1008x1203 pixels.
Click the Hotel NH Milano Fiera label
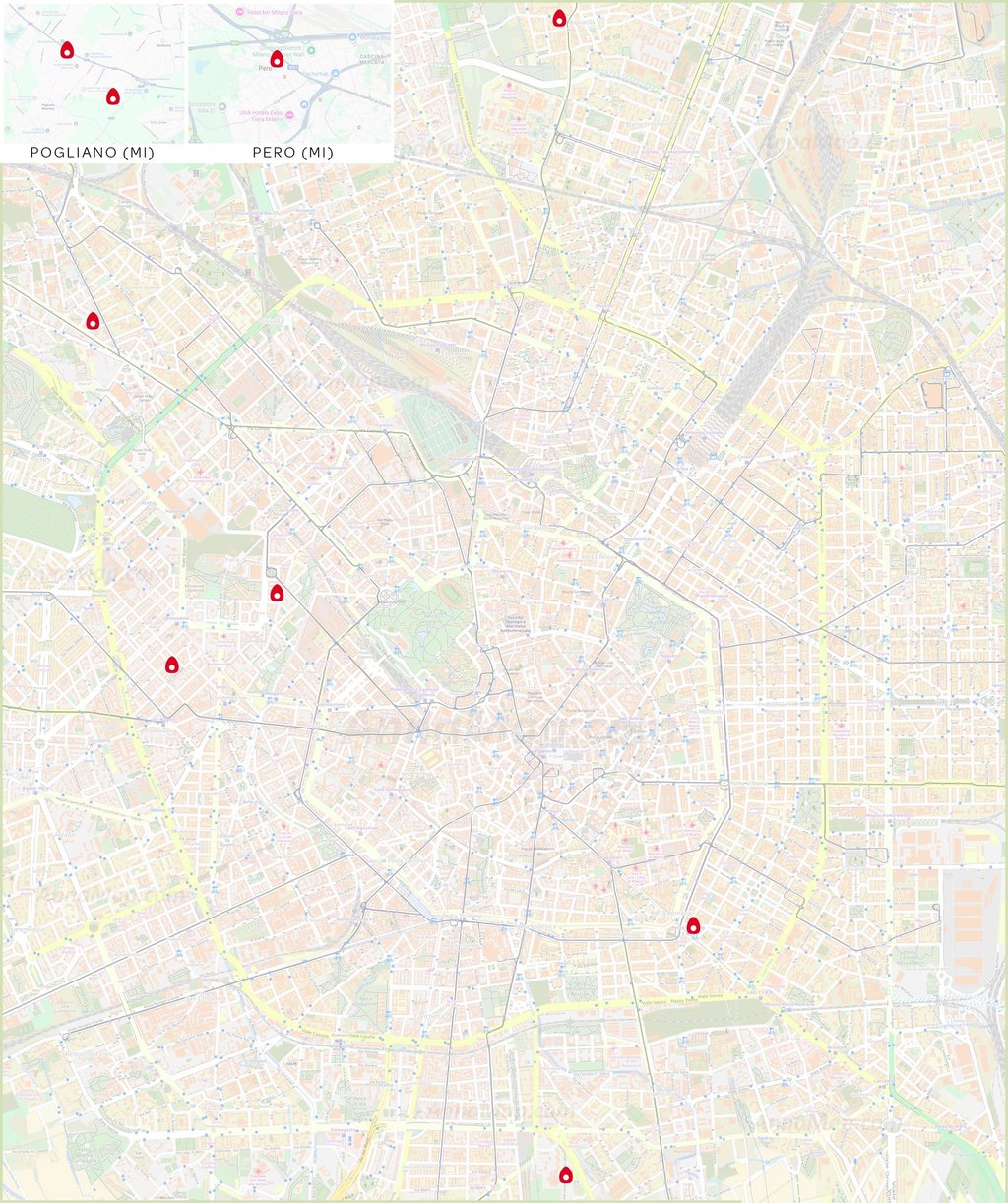coord(275,12)
